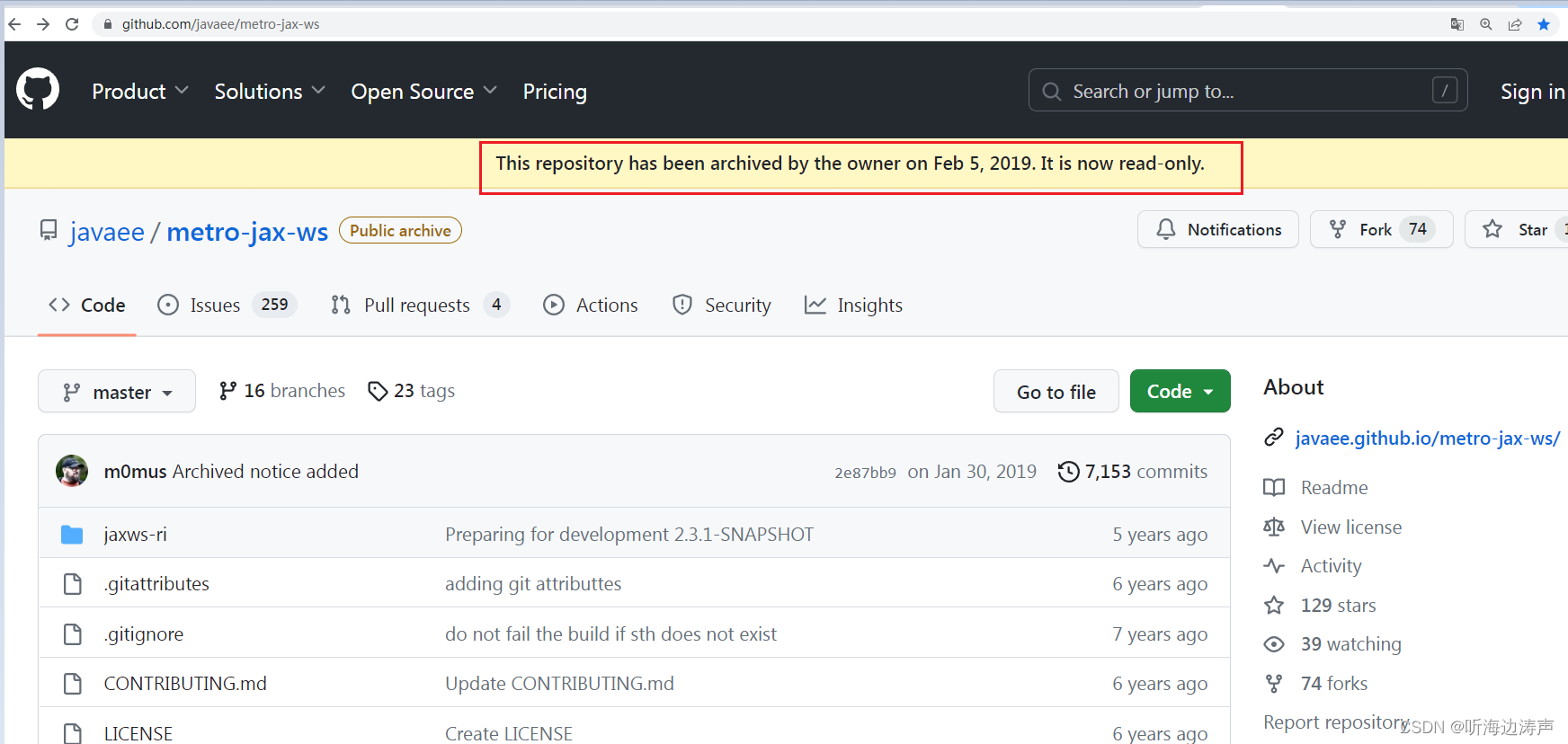Switch to the Insights tab
Image resolution: width=1568 pixels, height=744 pixels.
click(x=854, y=306)
